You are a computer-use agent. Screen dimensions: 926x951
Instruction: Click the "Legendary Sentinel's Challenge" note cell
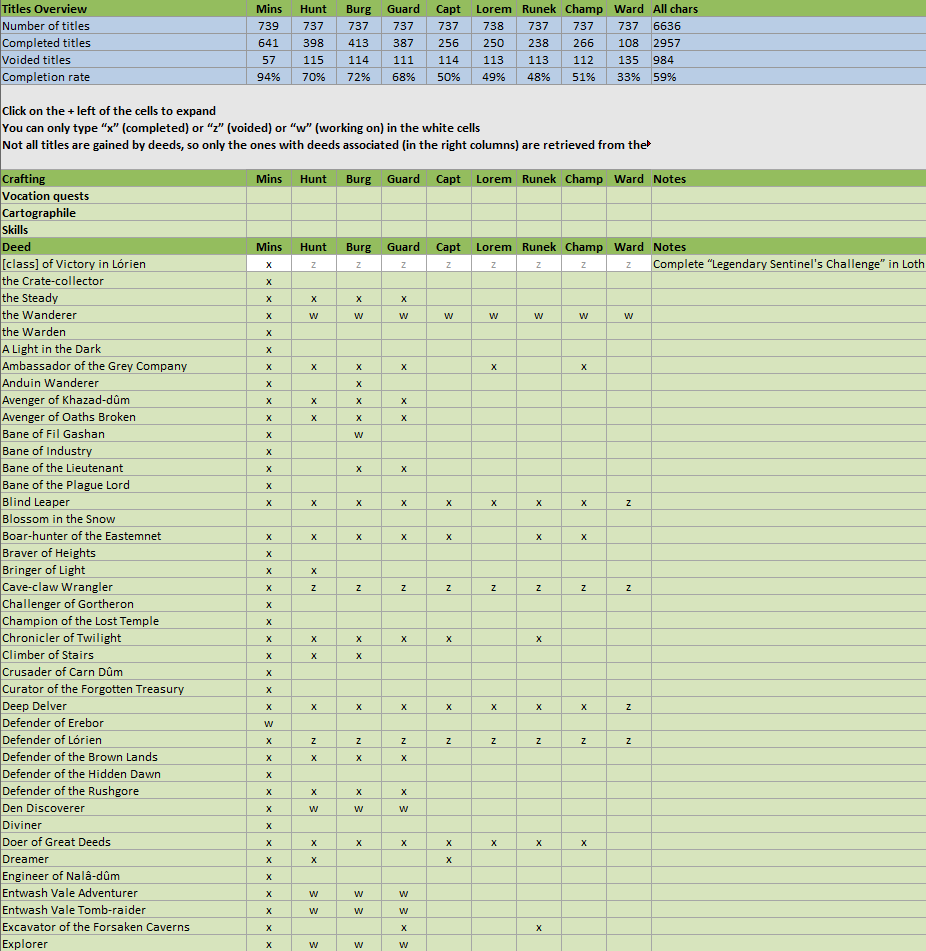pos(788,263)
